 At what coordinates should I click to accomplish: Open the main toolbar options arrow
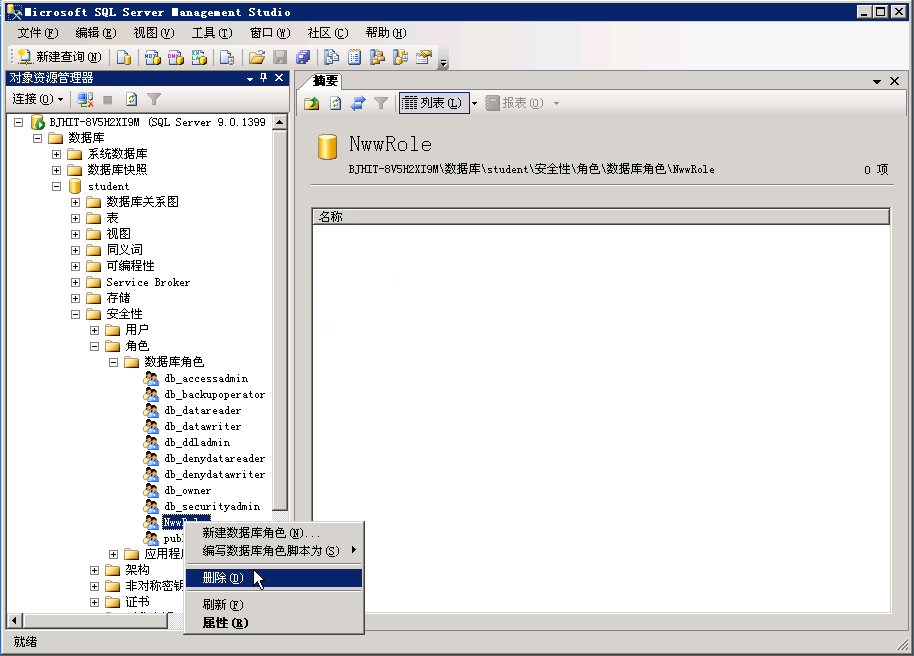click(x=444, y=62)
